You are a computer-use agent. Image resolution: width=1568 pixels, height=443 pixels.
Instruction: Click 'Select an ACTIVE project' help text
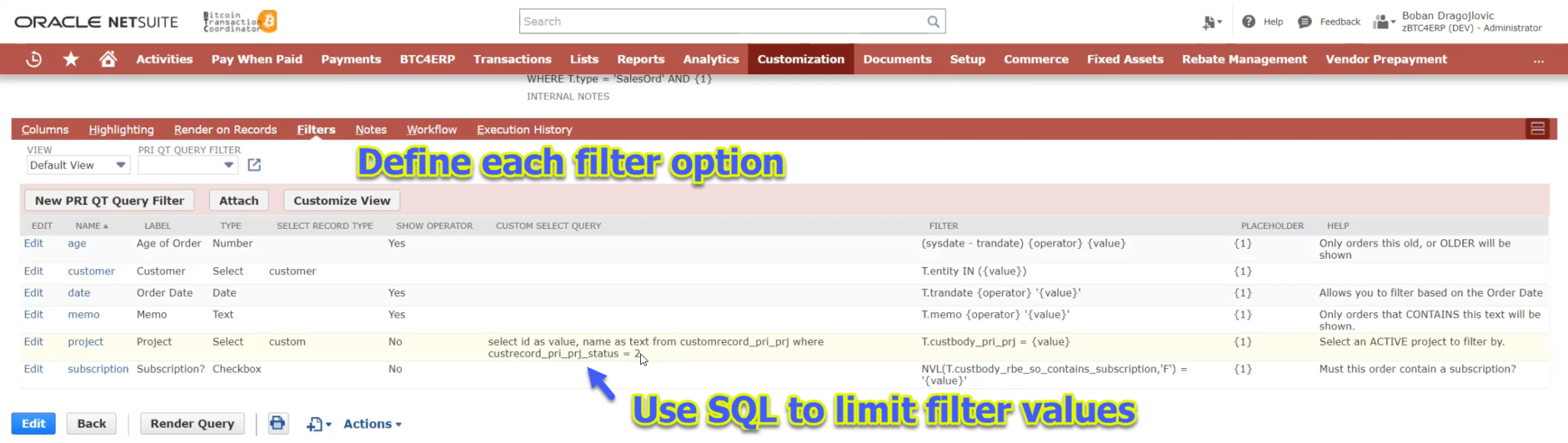click(1412, 341)
